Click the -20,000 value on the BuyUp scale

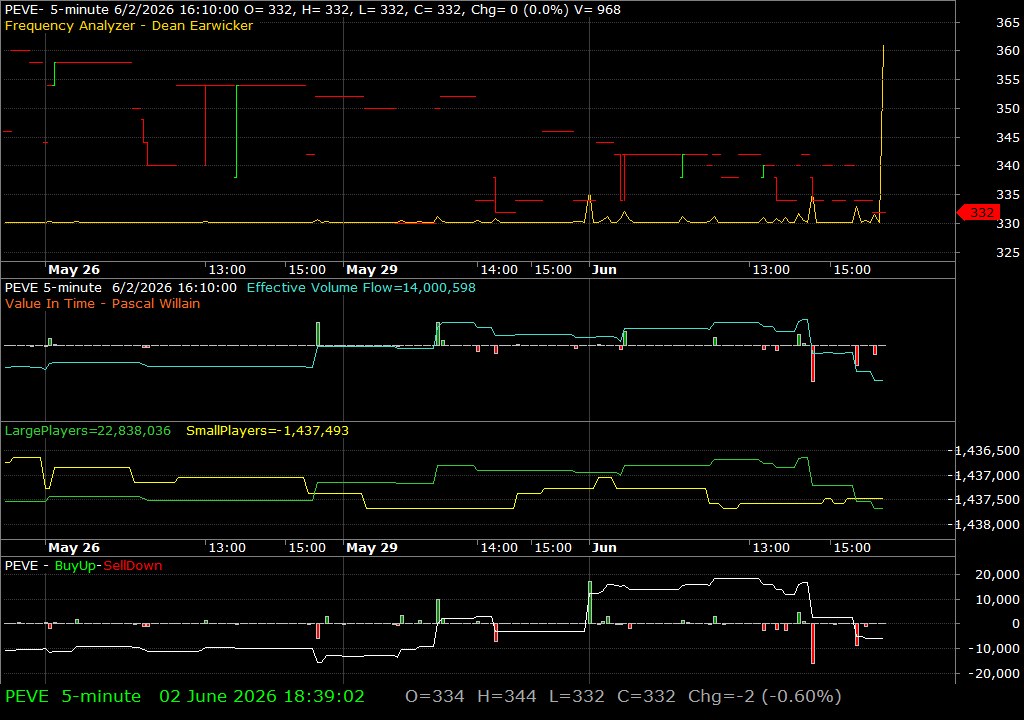click(995, 673)
